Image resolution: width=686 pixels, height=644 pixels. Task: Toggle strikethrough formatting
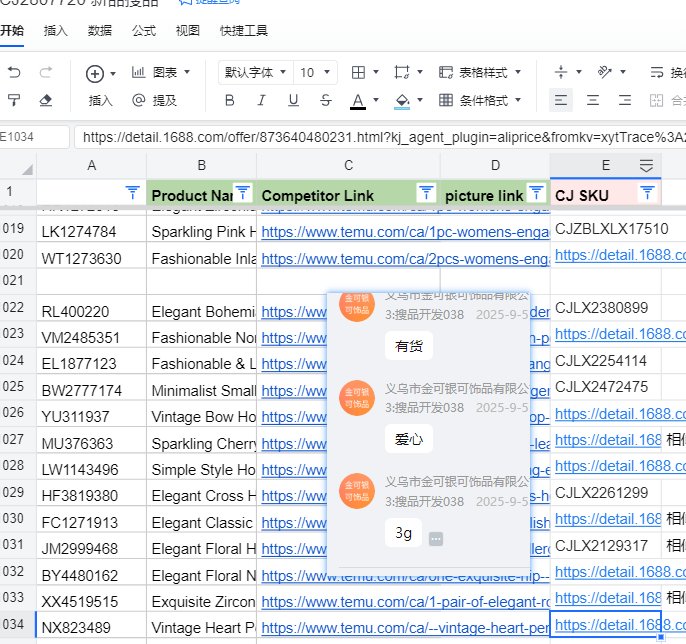325,100
